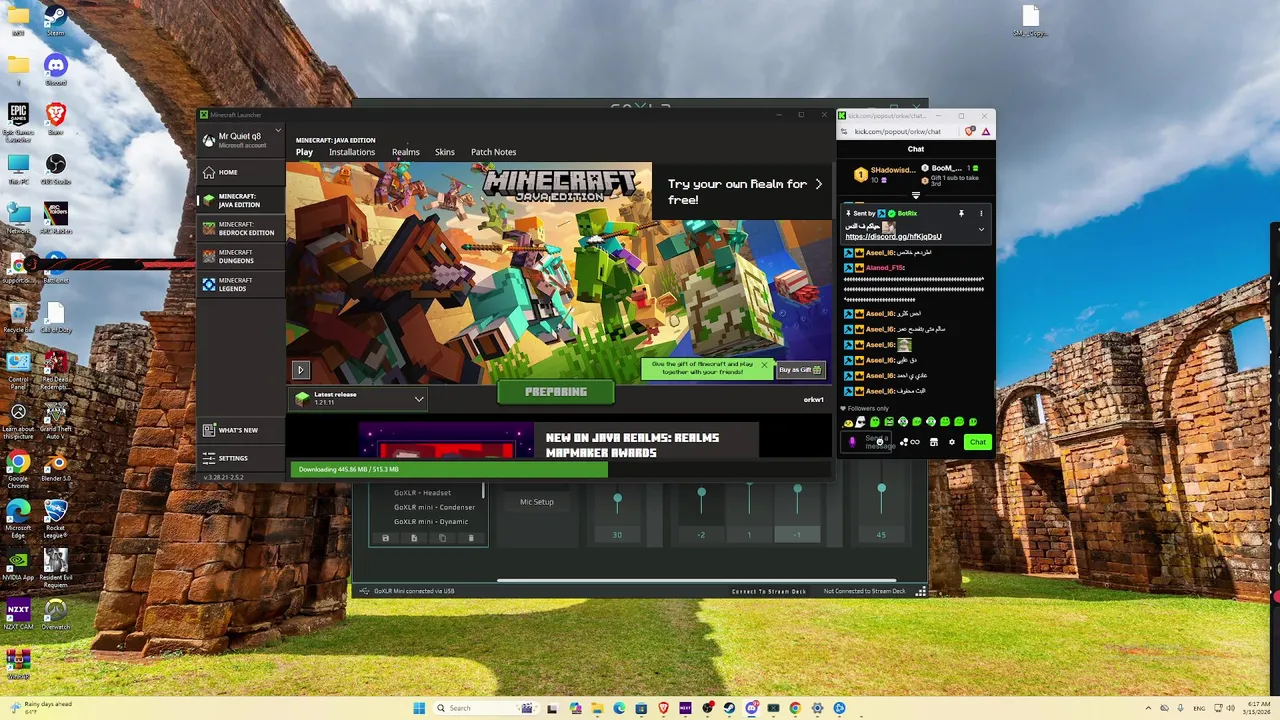The height and width of the screenshot is (720, 1280).
Task: Open the Home section in Minecraft Launcher
Action: (240, 172)
